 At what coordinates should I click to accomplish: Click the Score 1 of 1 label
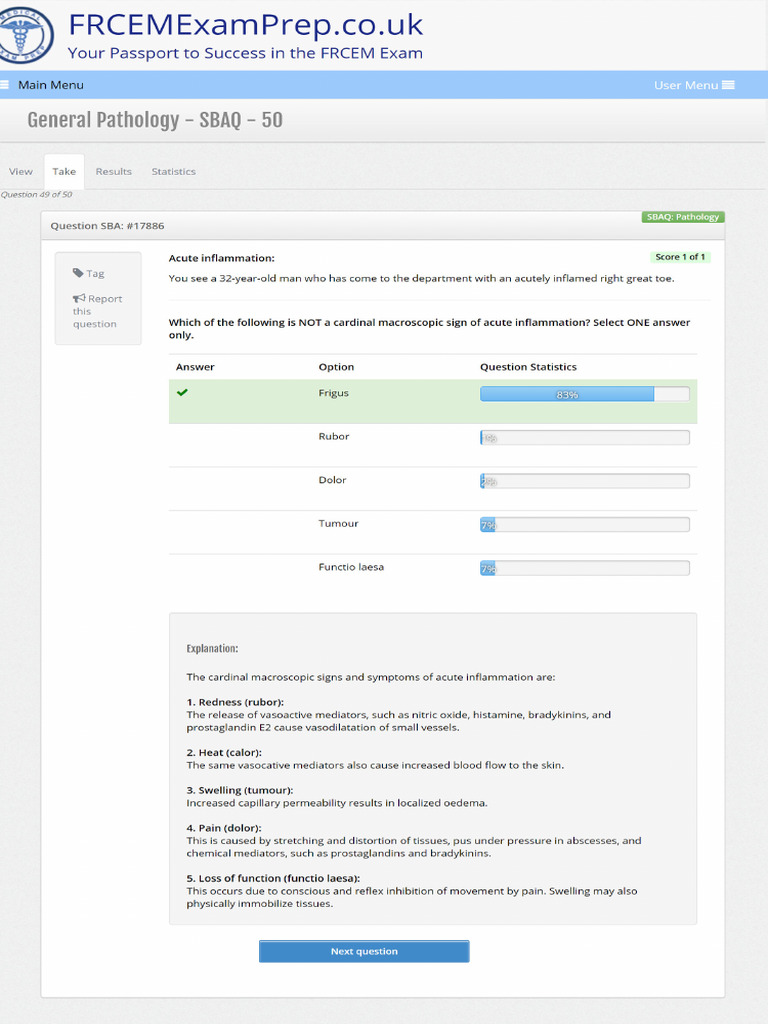coord(680,257)
